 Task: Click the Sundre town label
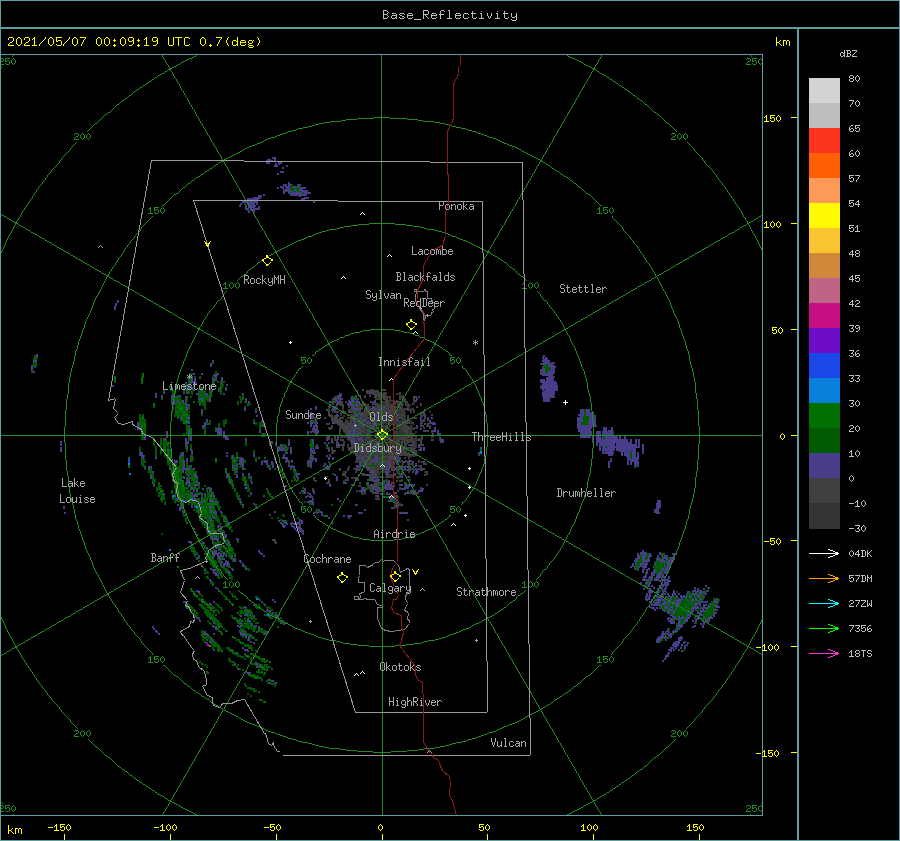tap(303, 415)
